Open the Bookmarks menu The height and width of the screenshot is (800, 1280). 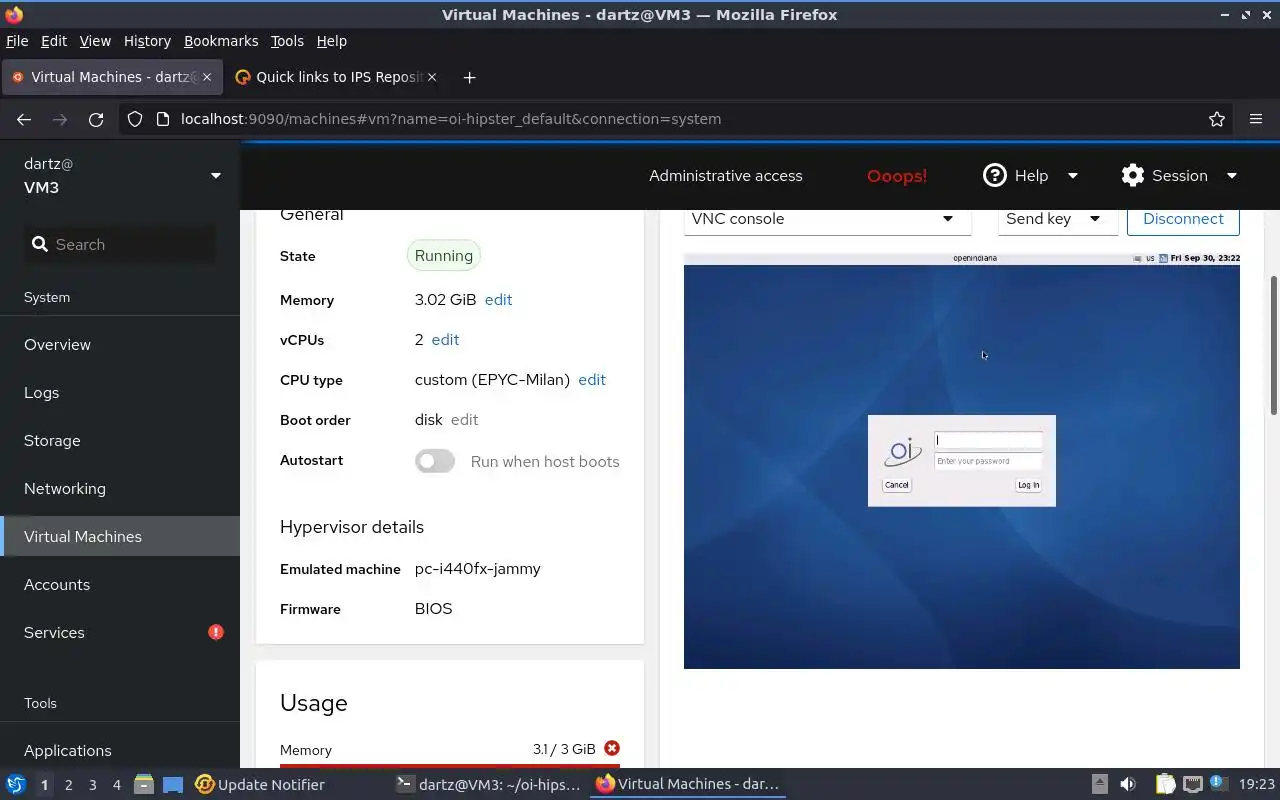coord(221,41)
